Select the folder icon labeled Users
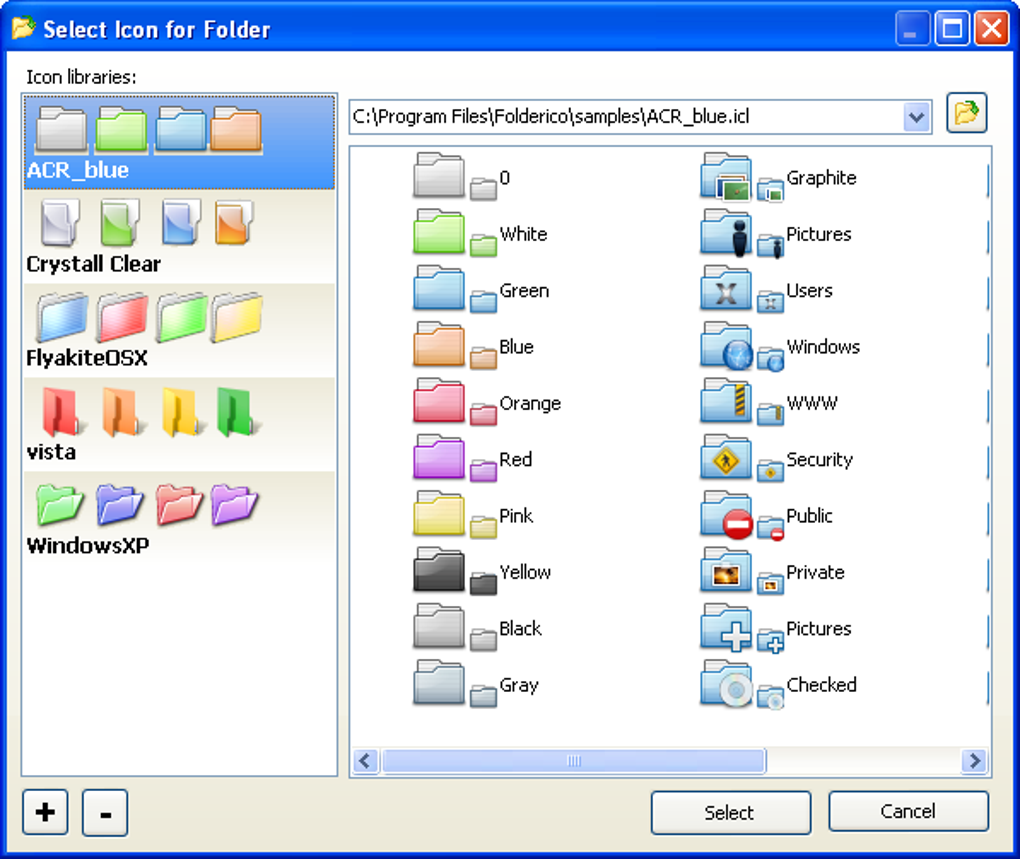 point(766,291)
